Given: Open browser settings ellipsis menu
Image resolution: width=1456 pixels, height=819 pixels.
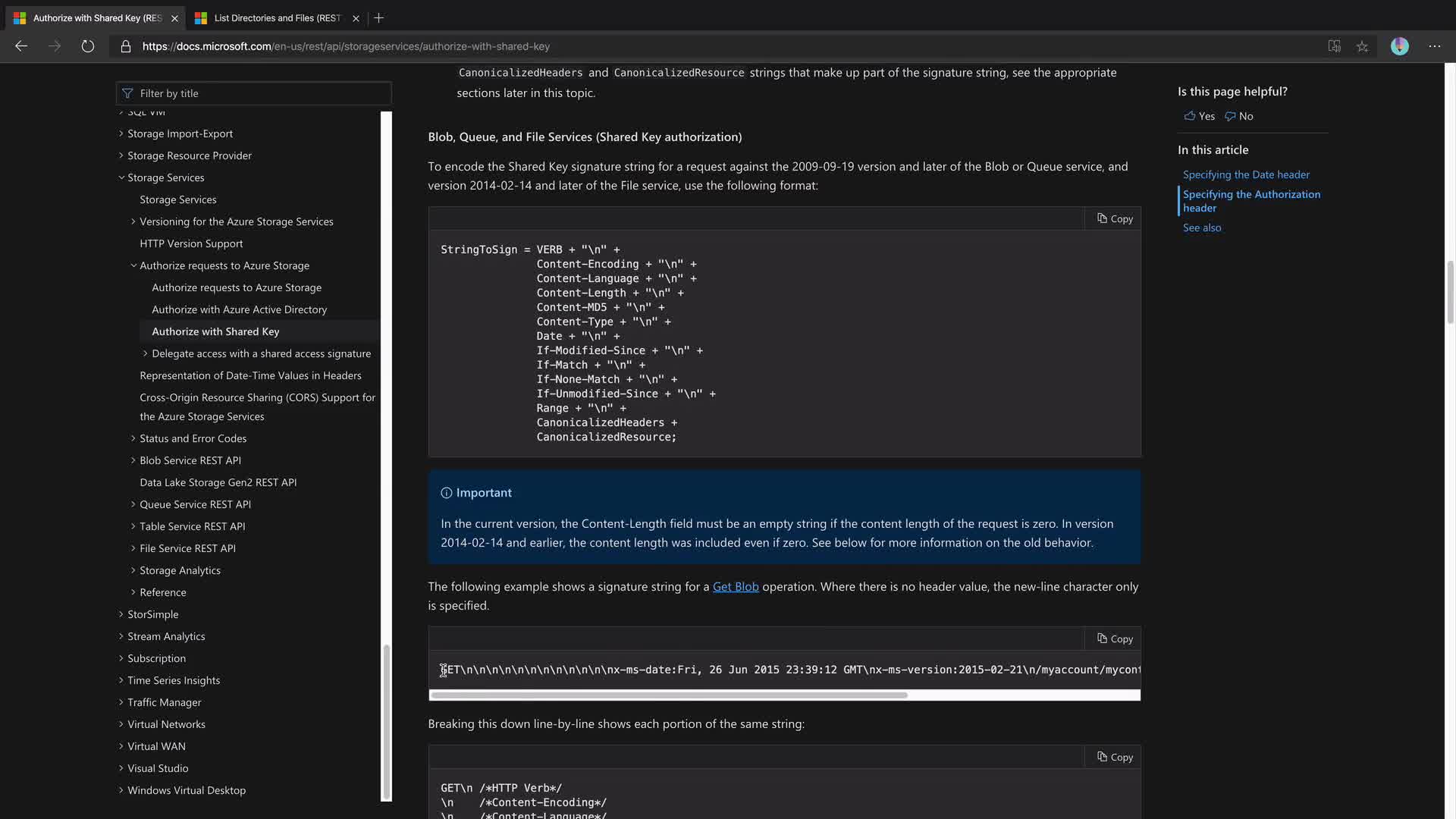Looking at the screenshot, I should point(1434,46).
